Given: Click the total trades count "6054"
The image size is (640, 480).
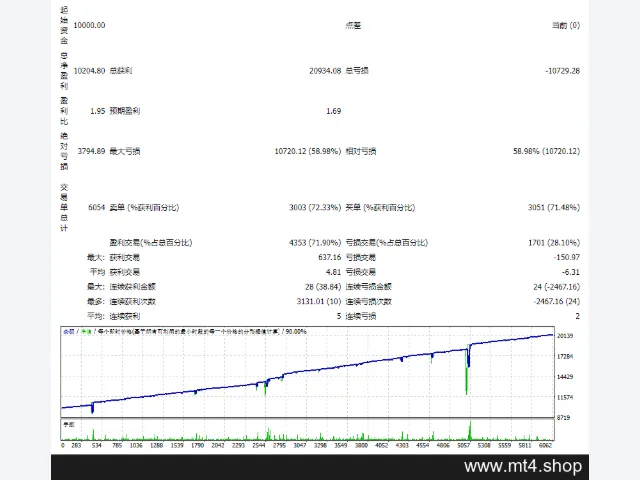Looking at the screenshot, I should [97, 207].
